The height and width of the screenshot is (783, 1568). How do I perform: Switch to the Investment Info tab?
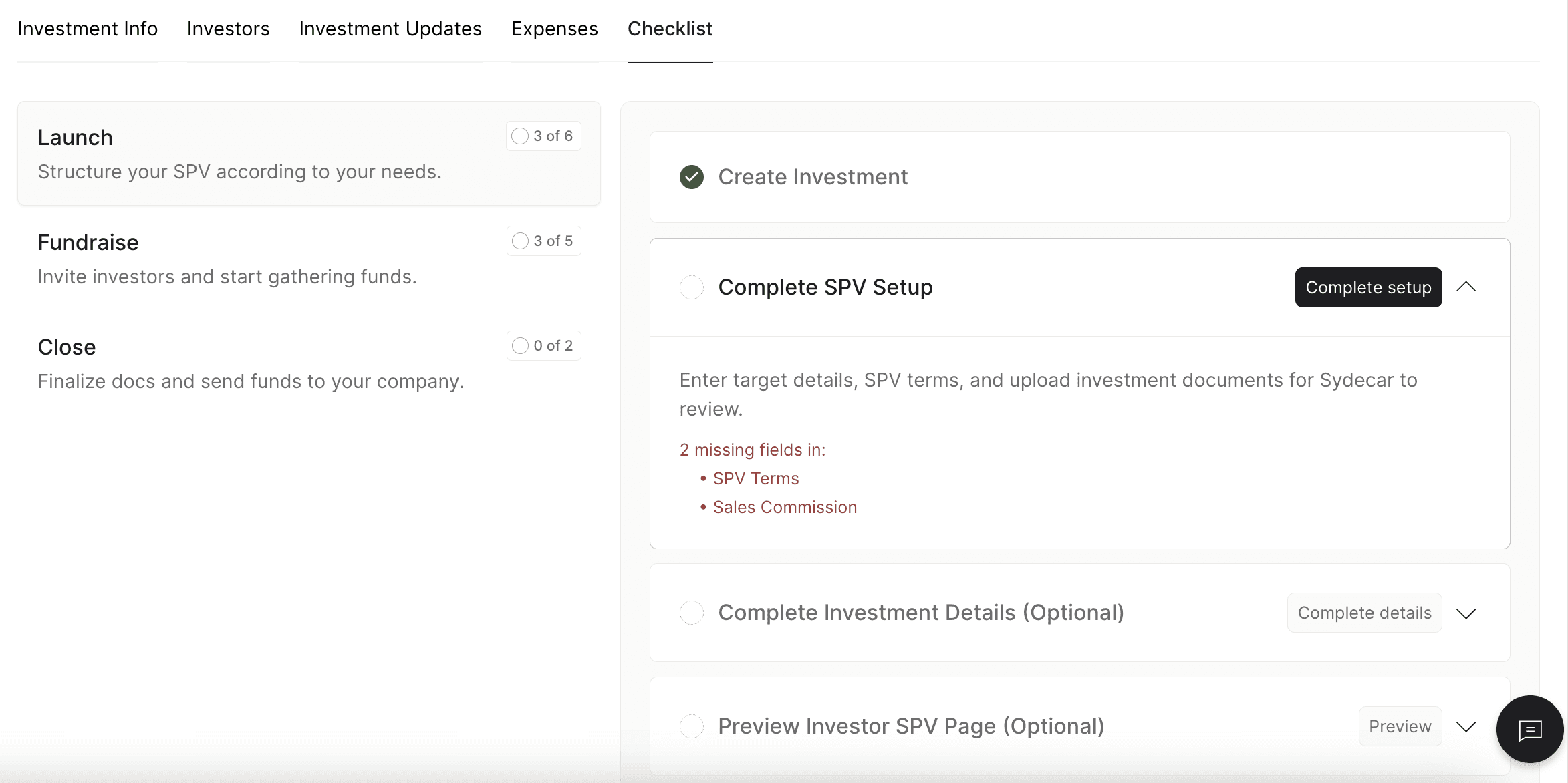(x=88, y=29)
